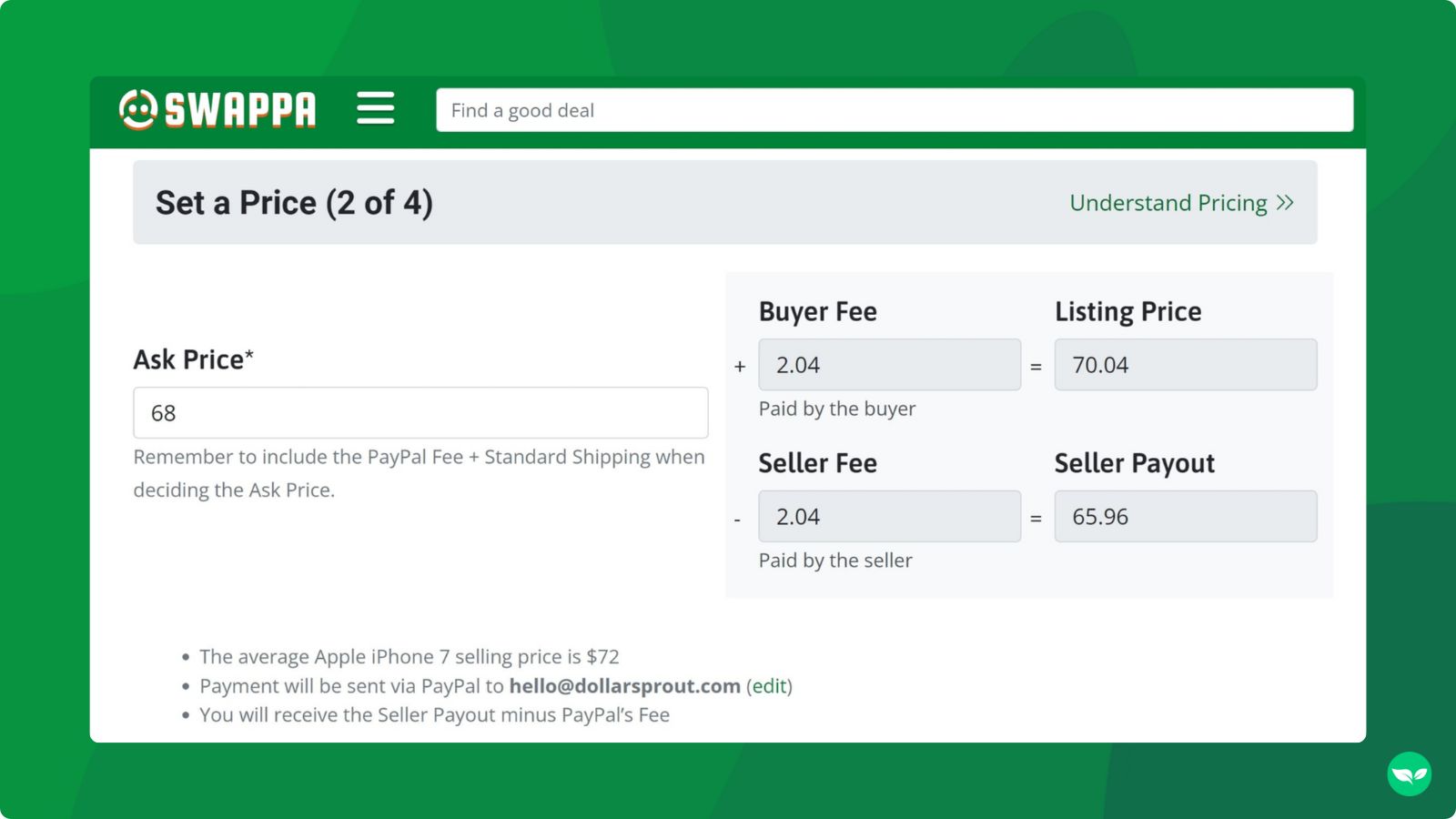The width and height of the screenshot is (1456, 819).
Task: Click the green leaf badge in the corner
Action: click(1408, 773)
